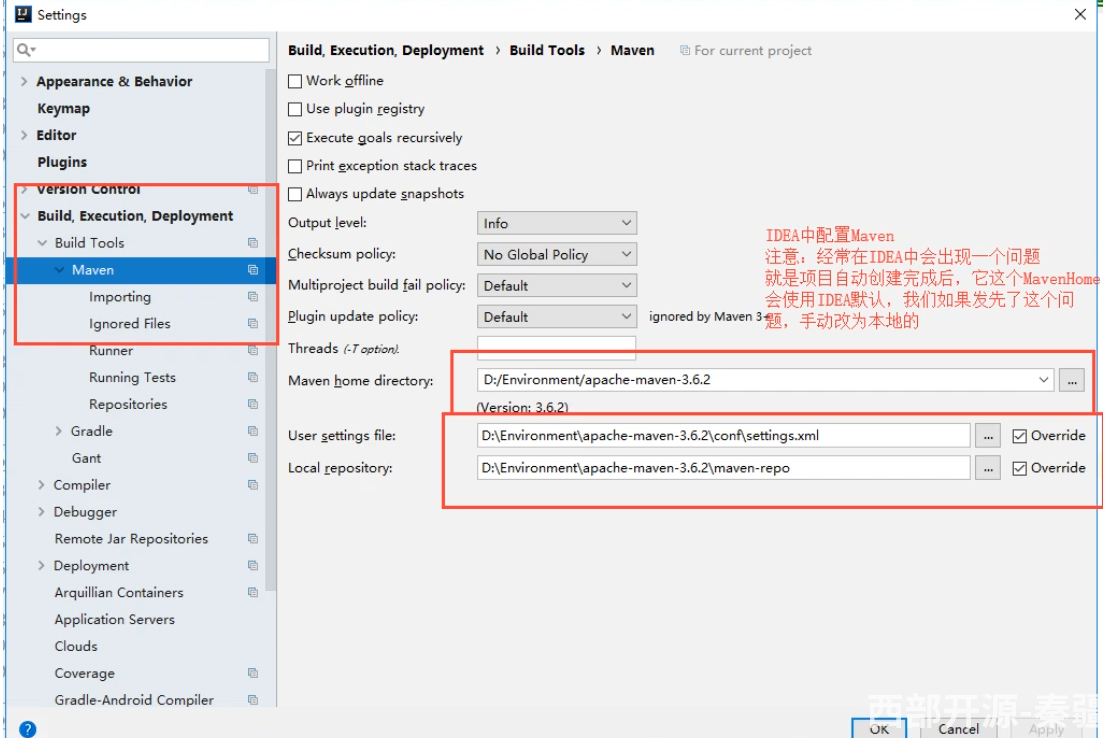This screenshot has height=738, width=1106.
Task: Click the project-level icon beside Maven row
Action: tap(253, 270)
